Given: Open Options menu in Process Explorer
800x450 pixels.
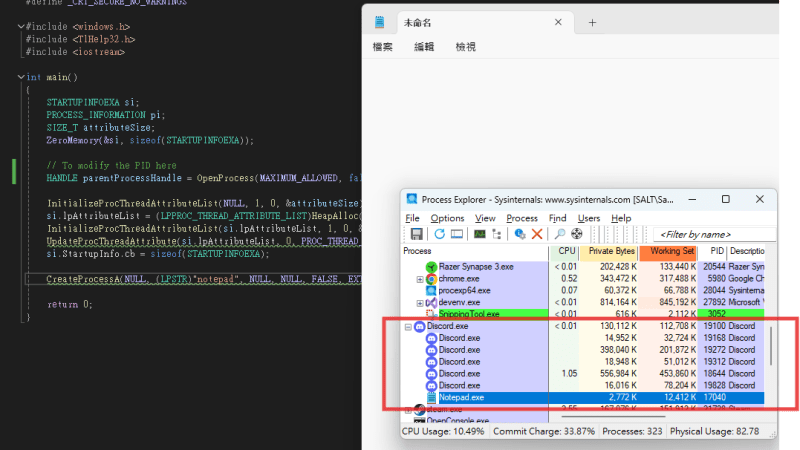Looking at the screenshot, I should (x=447, y=218).
